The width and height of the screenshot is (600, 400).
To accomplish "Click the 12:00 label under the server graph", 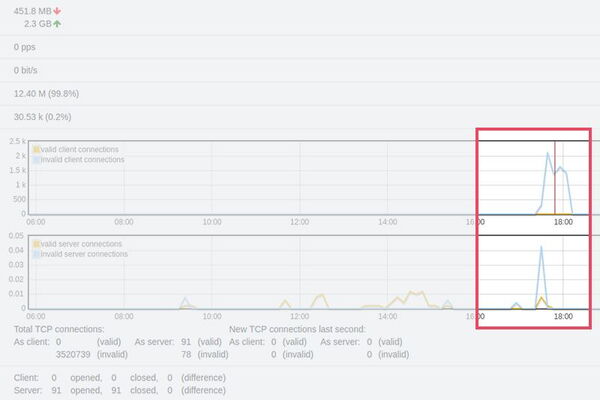I will [x=299, y=316].
